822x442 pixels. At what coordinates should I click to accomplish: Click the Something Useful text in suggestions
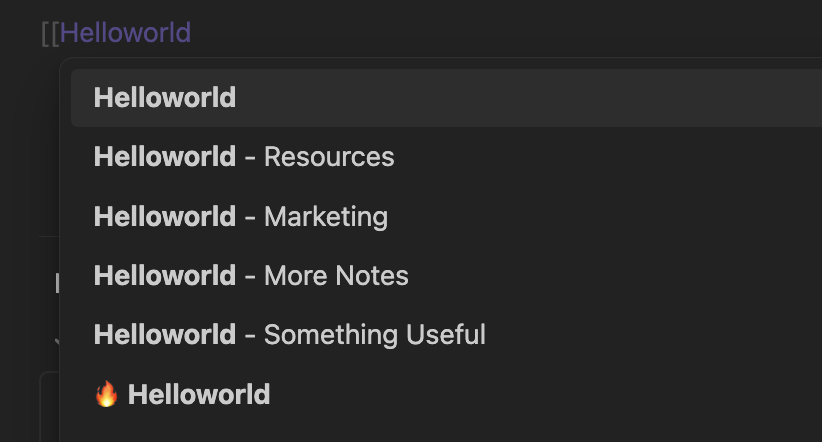pos(375,335)
